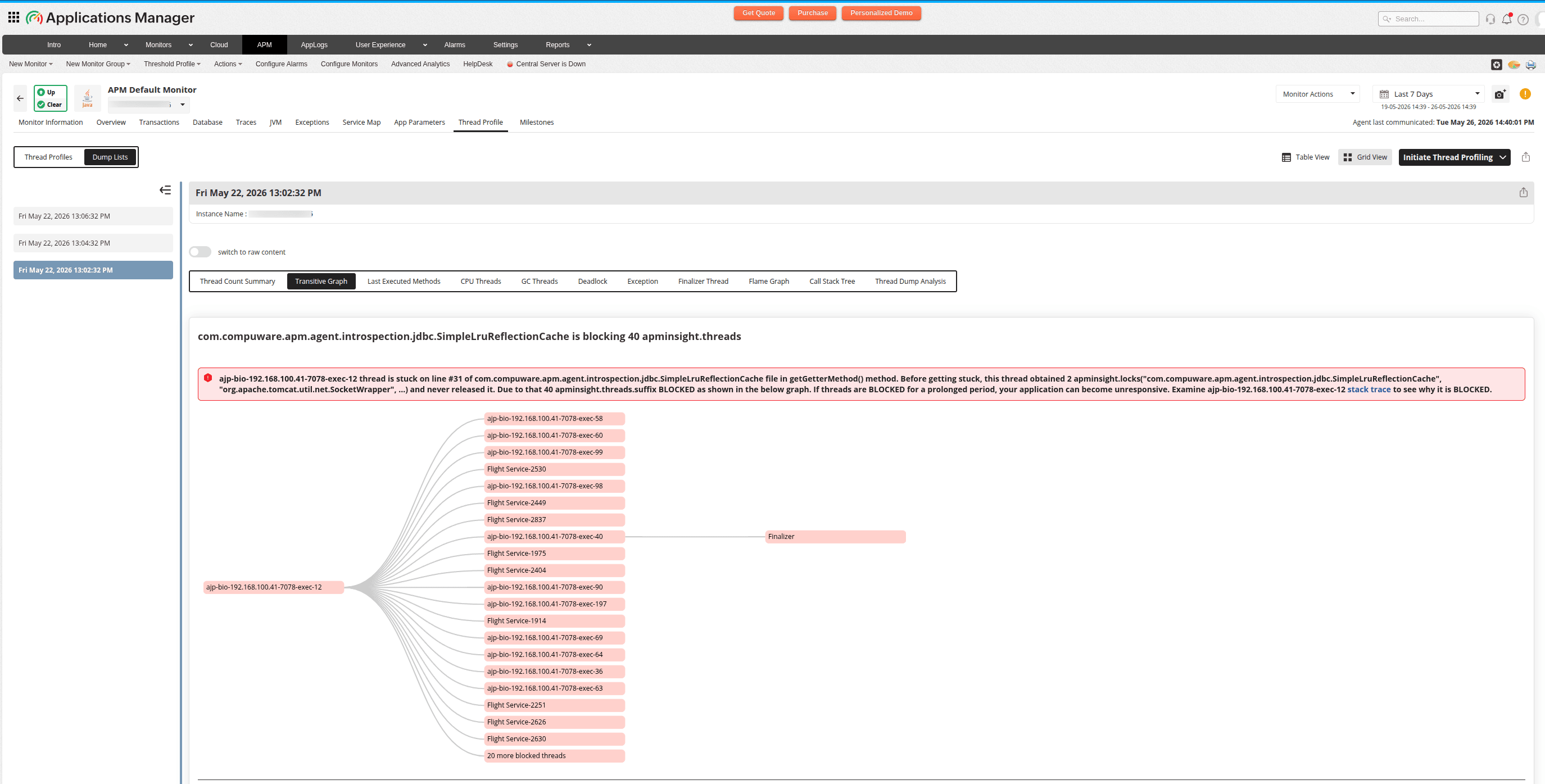This screenshot has height=784, width=1545.
Task: Click the Java monitor type icon
Action: point(88,98)
